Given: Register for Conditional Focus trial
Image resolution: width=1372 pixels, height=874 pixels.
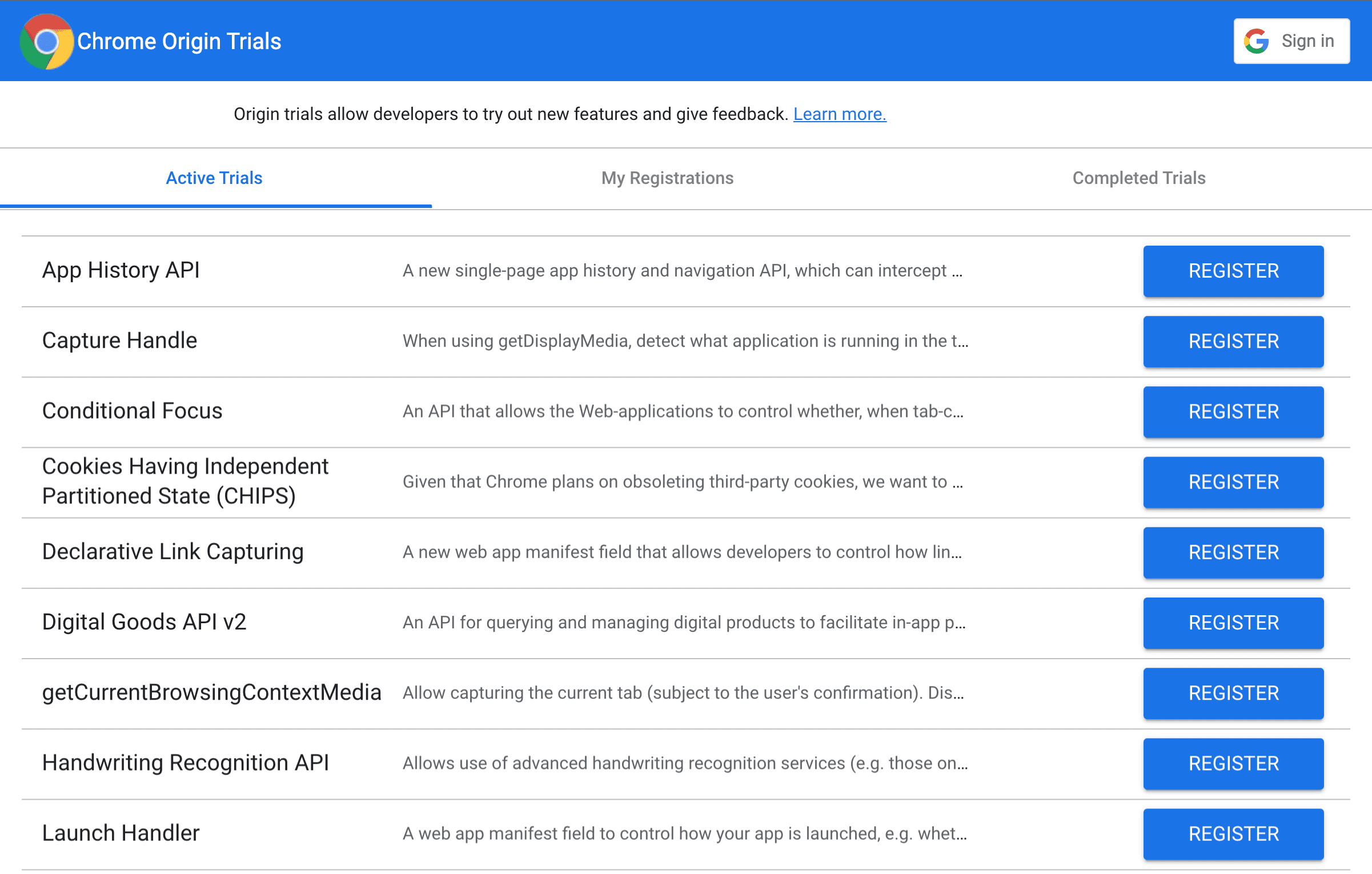Looking at the screenshot, I should tap(1232, 412).
